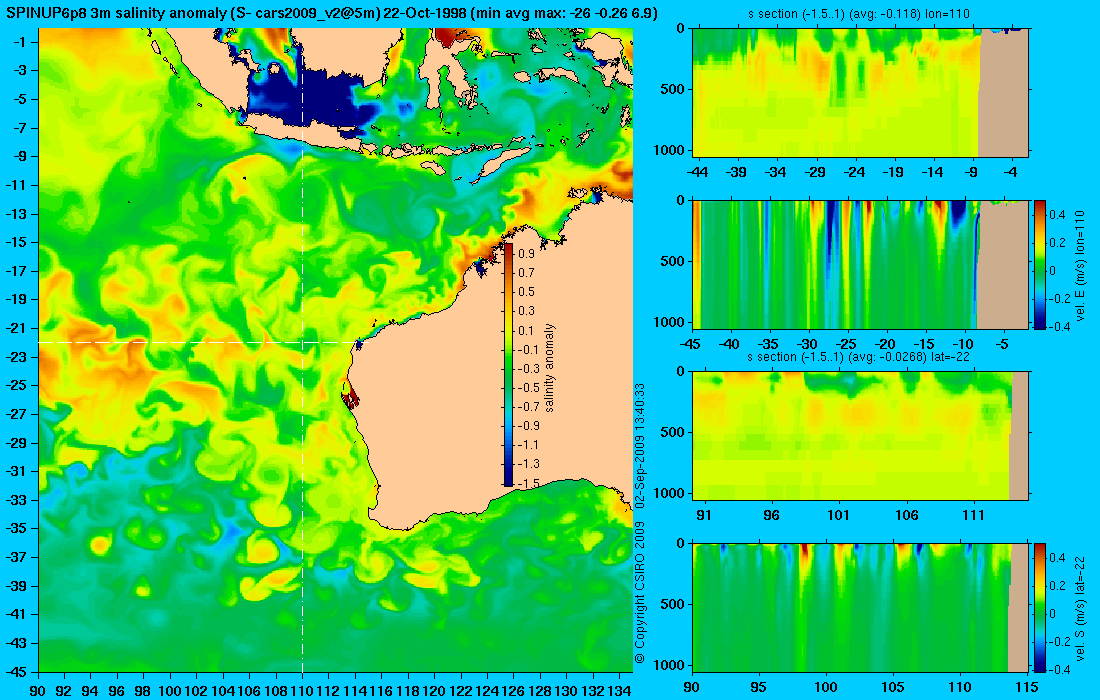Click the Copyright CSIRO 2009 text
This screenshot has height=700, width=1100.
pos(640,593)
